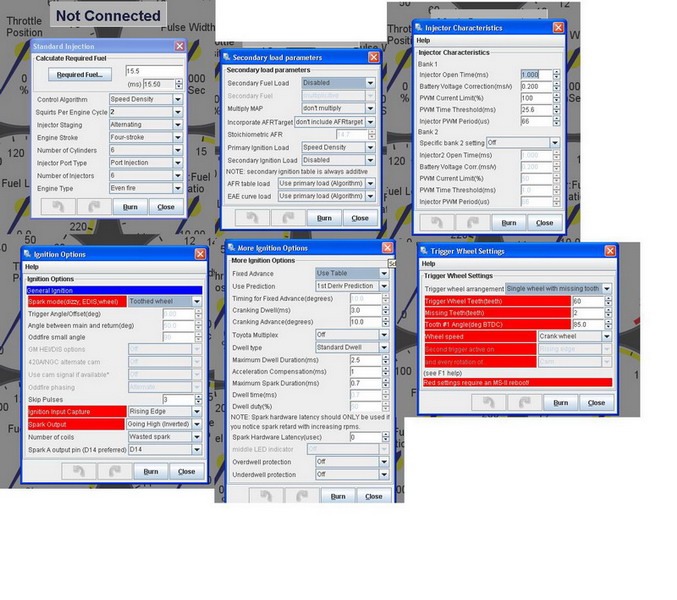Image resolution: width=677 pixels, height=600 pixels.
Task: Click redo arrow in Secondary load parameters
Action: coord(288,218)
